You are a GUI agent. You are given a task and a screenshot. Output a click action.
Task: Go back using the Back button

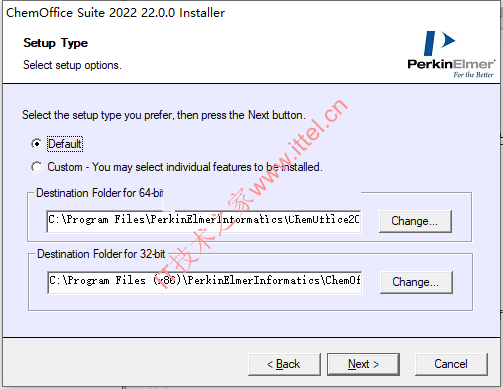point(284,364)
